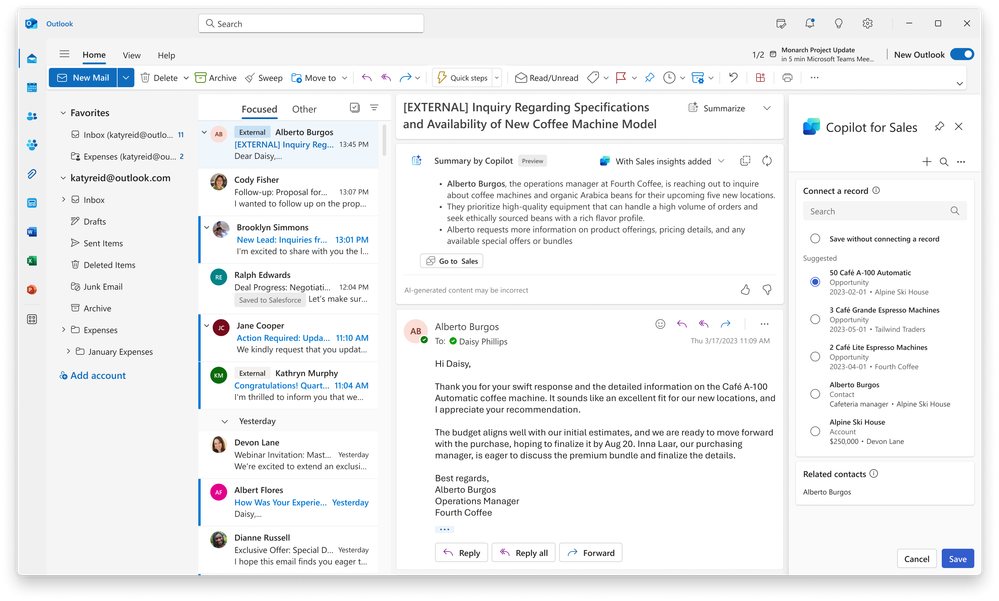This screenshot has width=999, height=601.
Task: Open Delete dropdown arrow
Action: [186, 78]
